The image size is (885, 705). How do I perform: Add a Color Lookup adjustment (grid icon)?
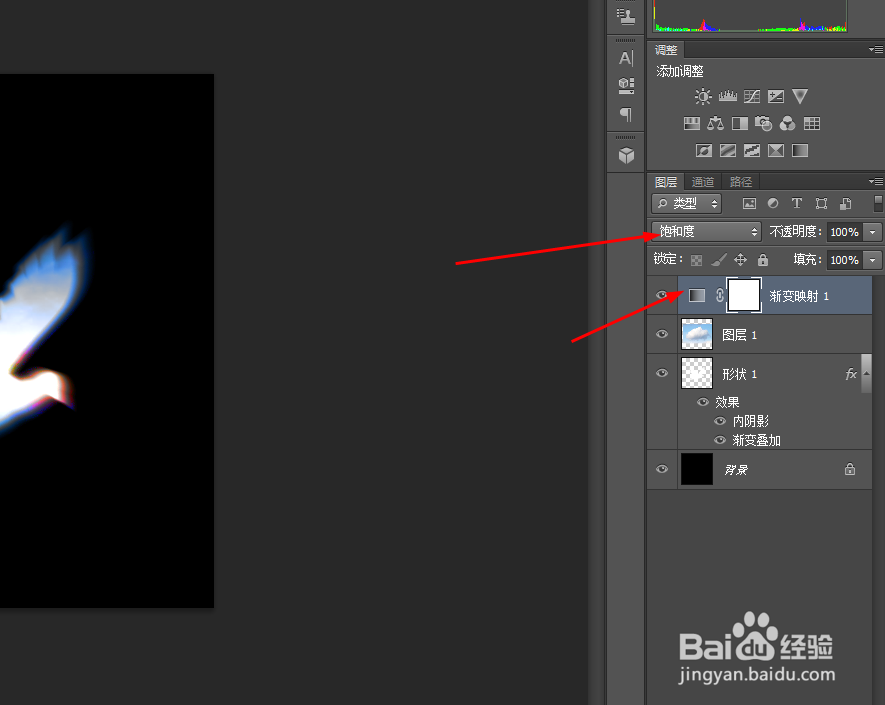point(812,124)
